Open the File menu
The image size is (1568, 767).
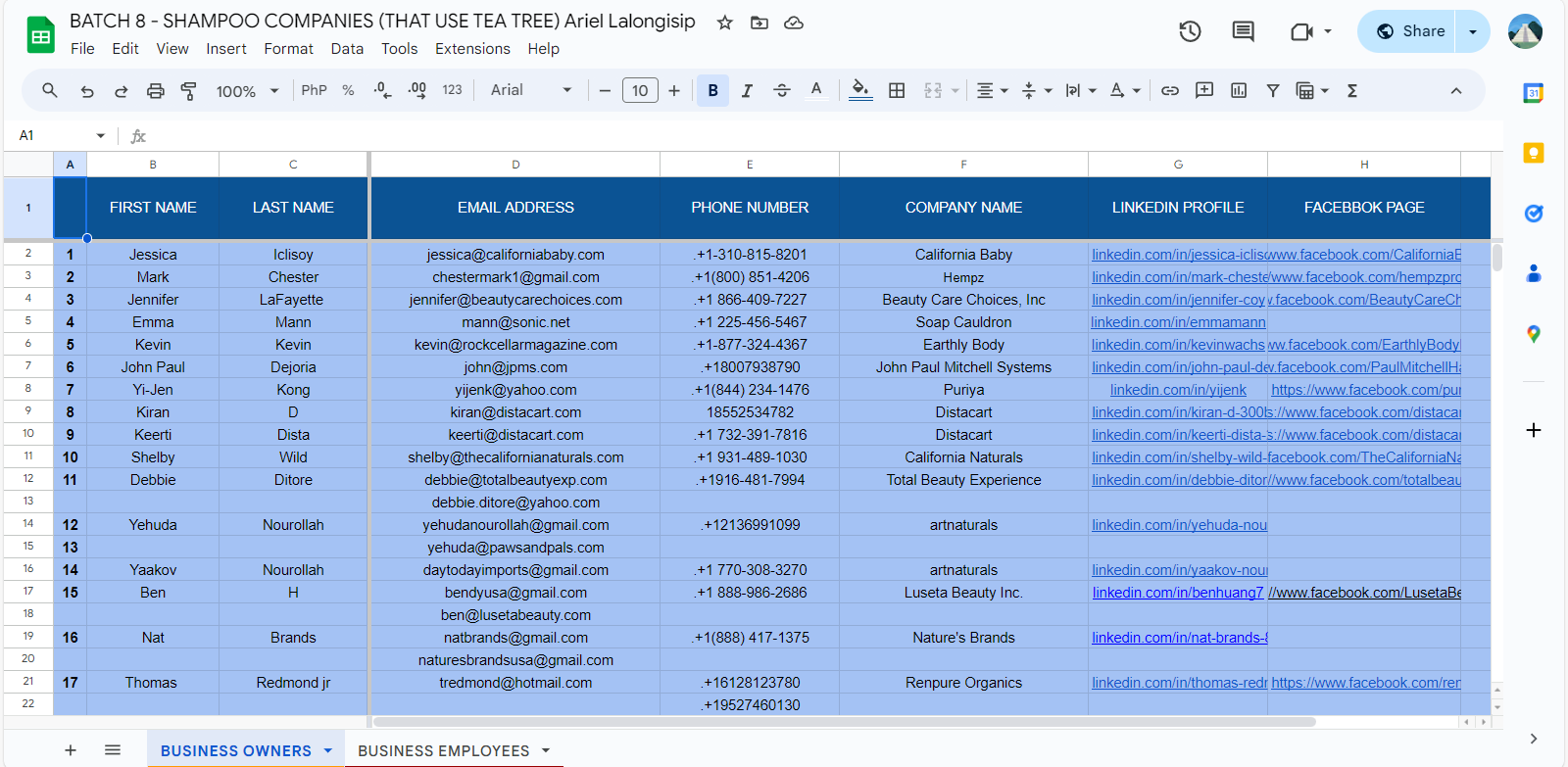click(83, 49)
